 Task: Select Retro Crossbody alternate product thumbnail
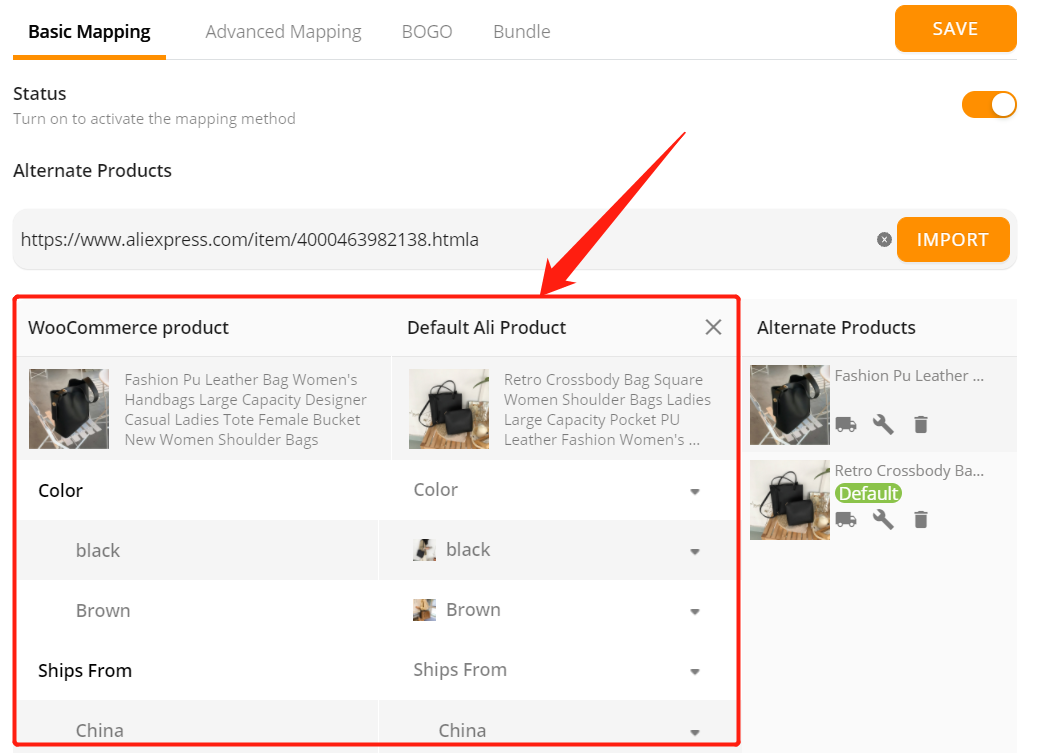790,500
